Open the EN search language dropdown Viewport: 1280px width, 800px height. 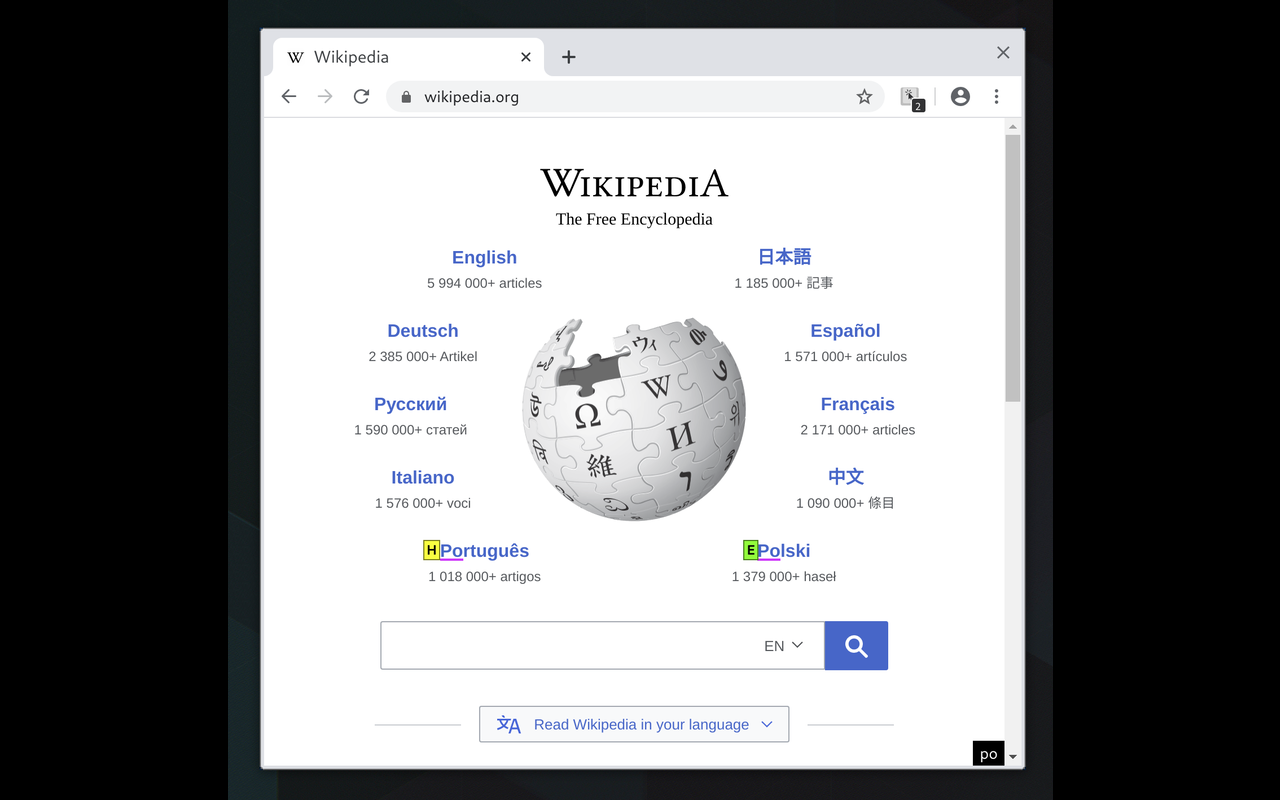coord(783,646)
